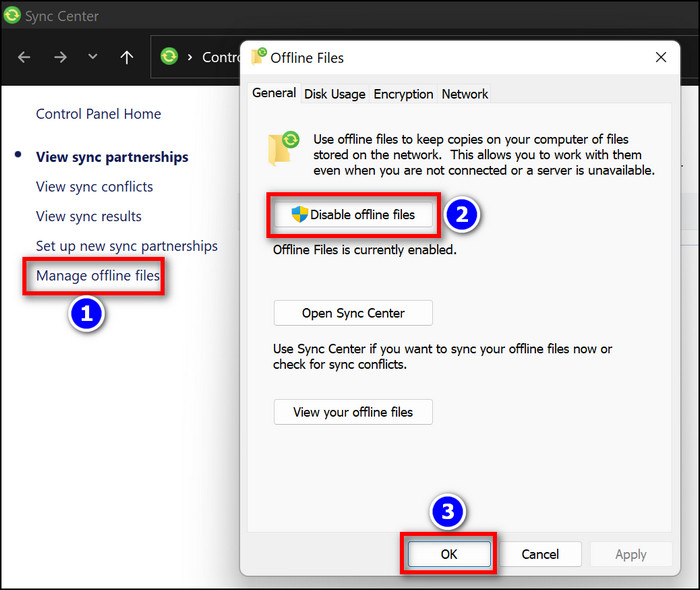The height and width of the screenshot is (590, 700).
Task: Click Disable offline files button
Action: (353, 215)
